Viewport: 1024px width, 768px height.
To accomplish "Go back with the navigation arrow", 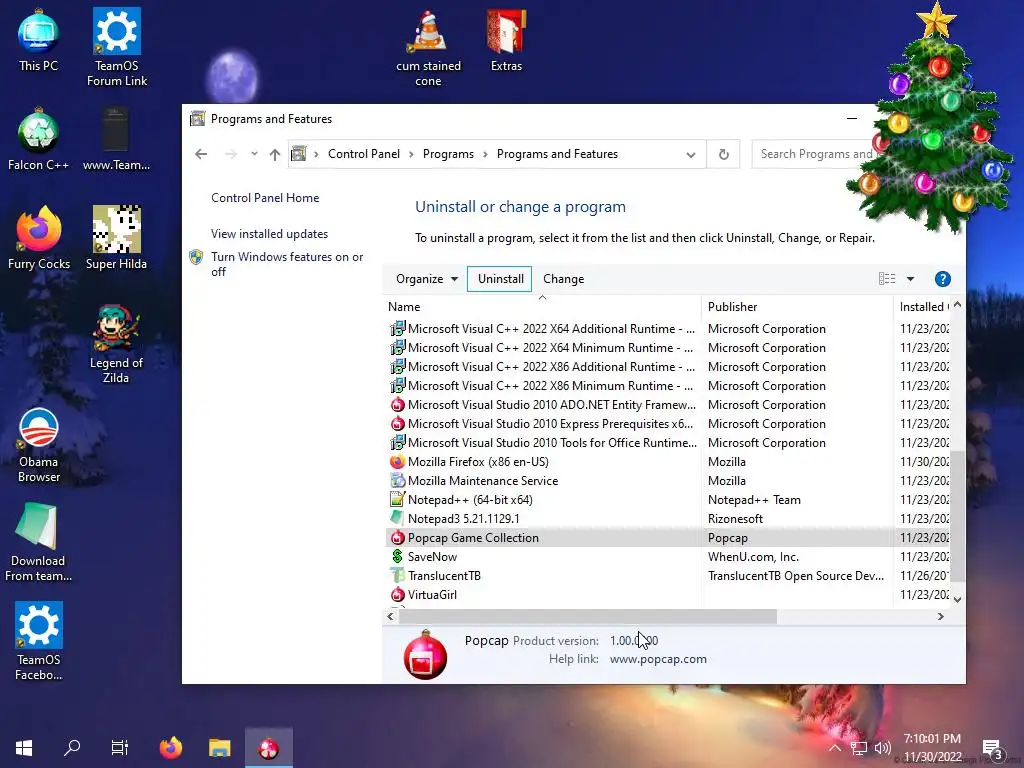I will pyautogui.click(x=201, y=154).
